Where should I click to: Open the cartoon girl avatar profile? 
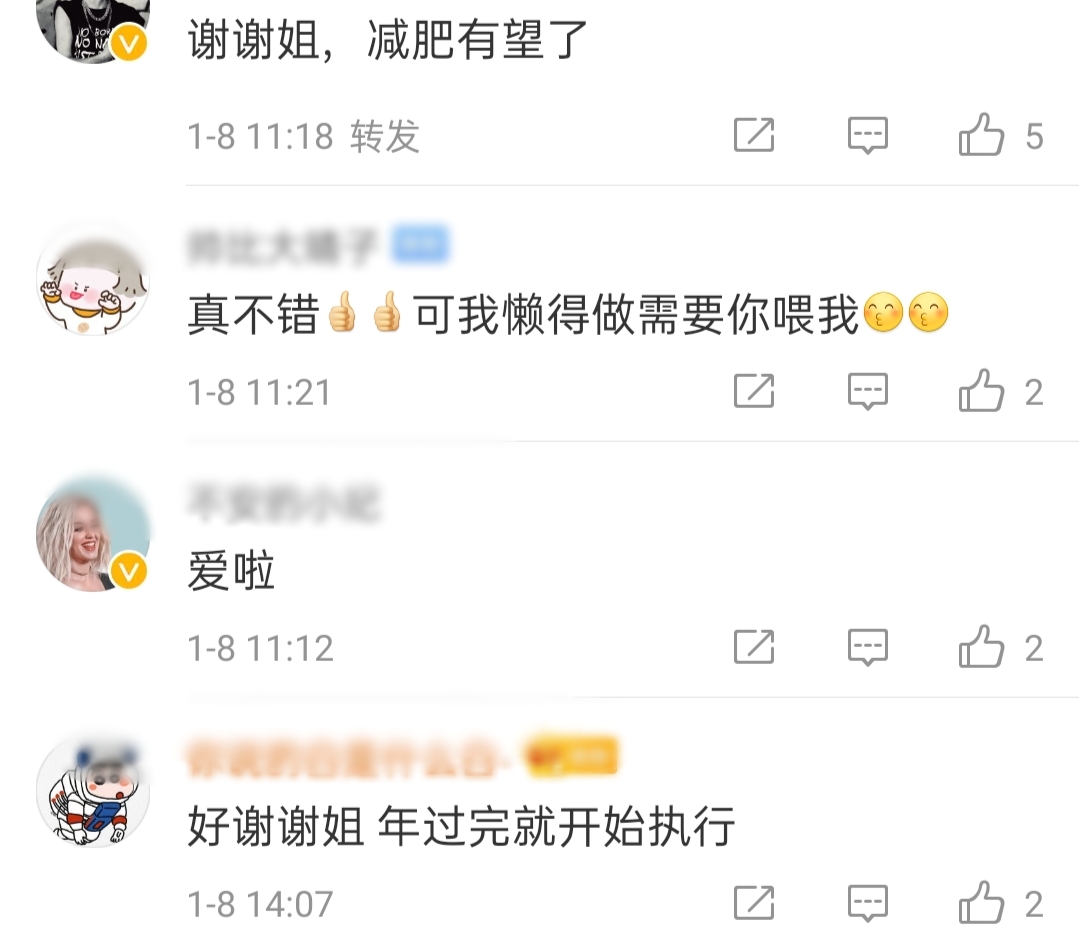(93, 279)
